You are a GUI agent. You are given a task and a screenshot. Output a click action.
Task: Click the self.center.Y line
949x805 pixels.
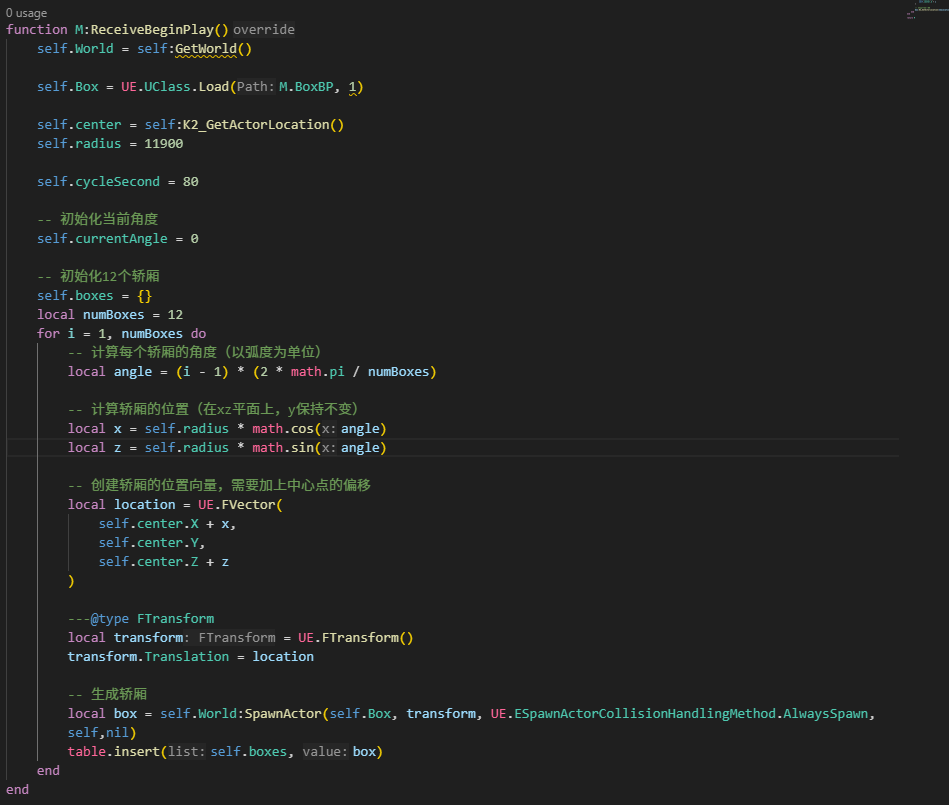(x=152, y=543)
